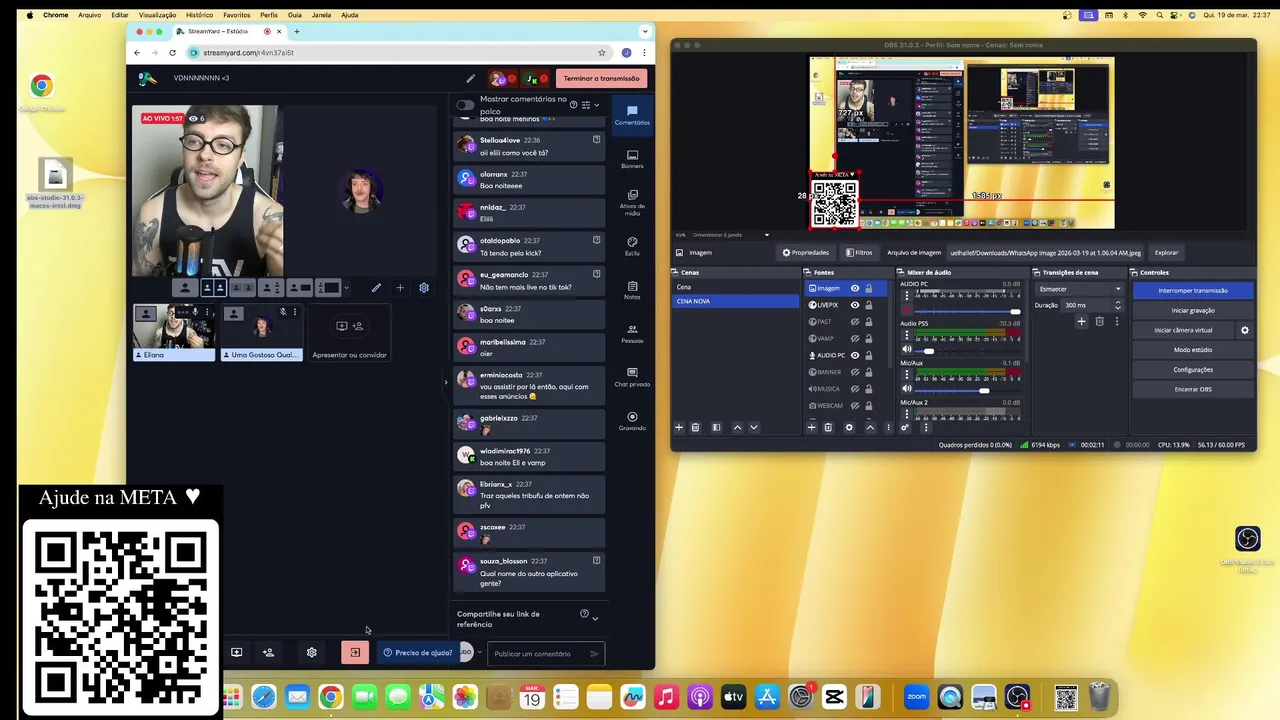Show the VAMP source in OBS
Viewport: 1280px width, 720px height.
[855, 338]
